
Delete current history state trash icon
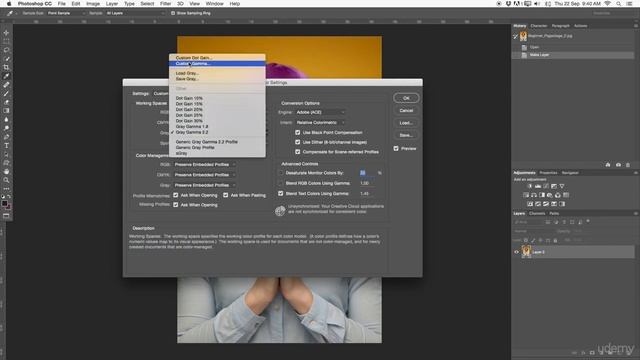tap(628, 165)
